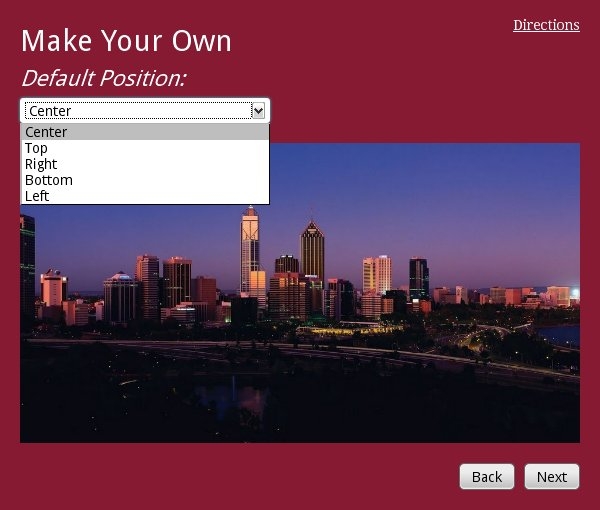
Task: Choose the Right position option
Action: point(145,164)
